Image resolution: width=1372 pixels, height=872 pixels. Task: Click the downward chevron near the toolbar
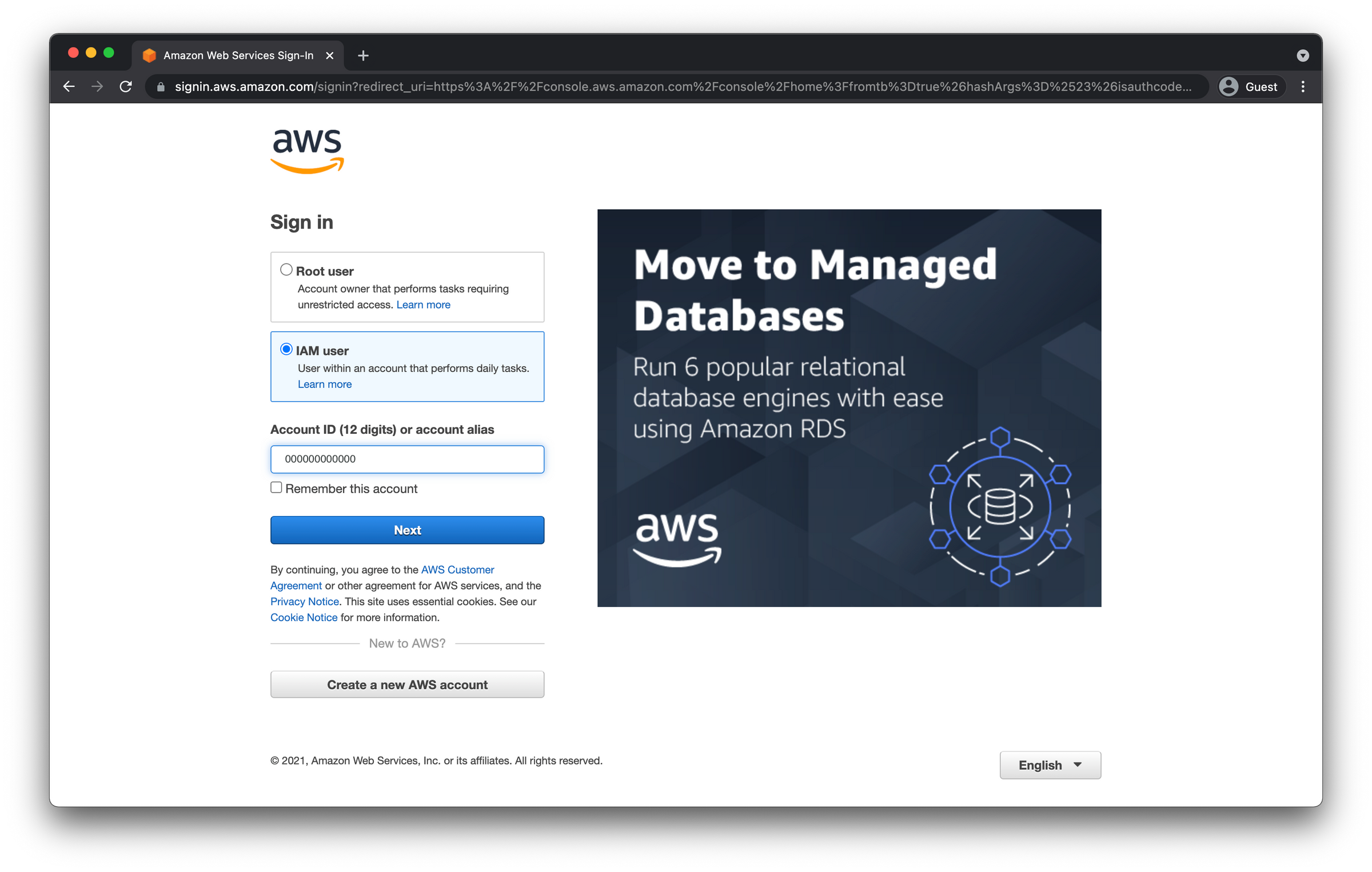[x=1303, y=55]
